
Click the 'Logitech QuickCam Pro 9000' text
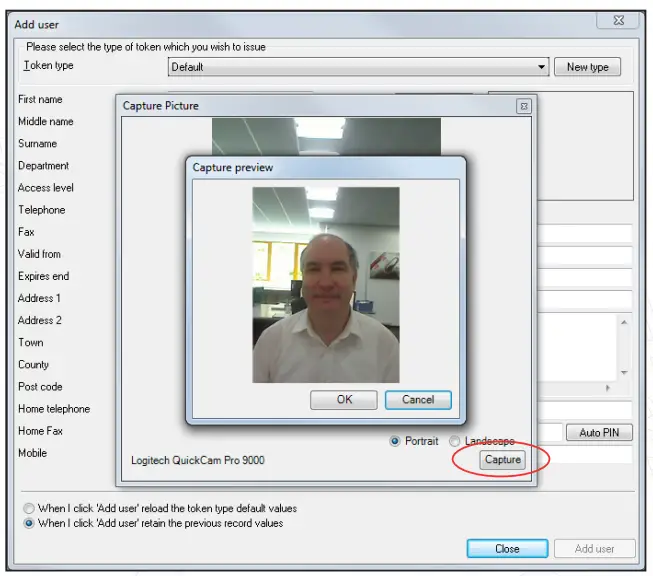point(197,460)
